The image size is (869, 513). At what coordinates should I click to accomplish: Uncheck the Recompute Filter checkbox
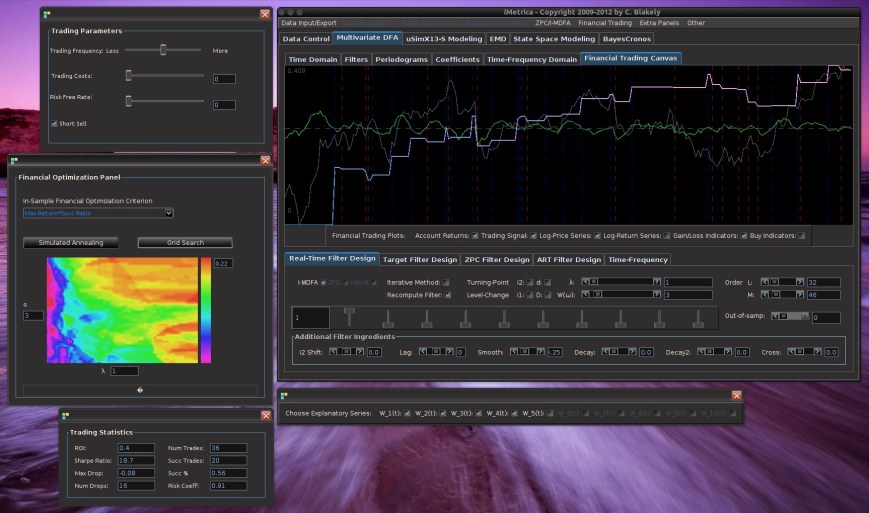coord(446,295)
